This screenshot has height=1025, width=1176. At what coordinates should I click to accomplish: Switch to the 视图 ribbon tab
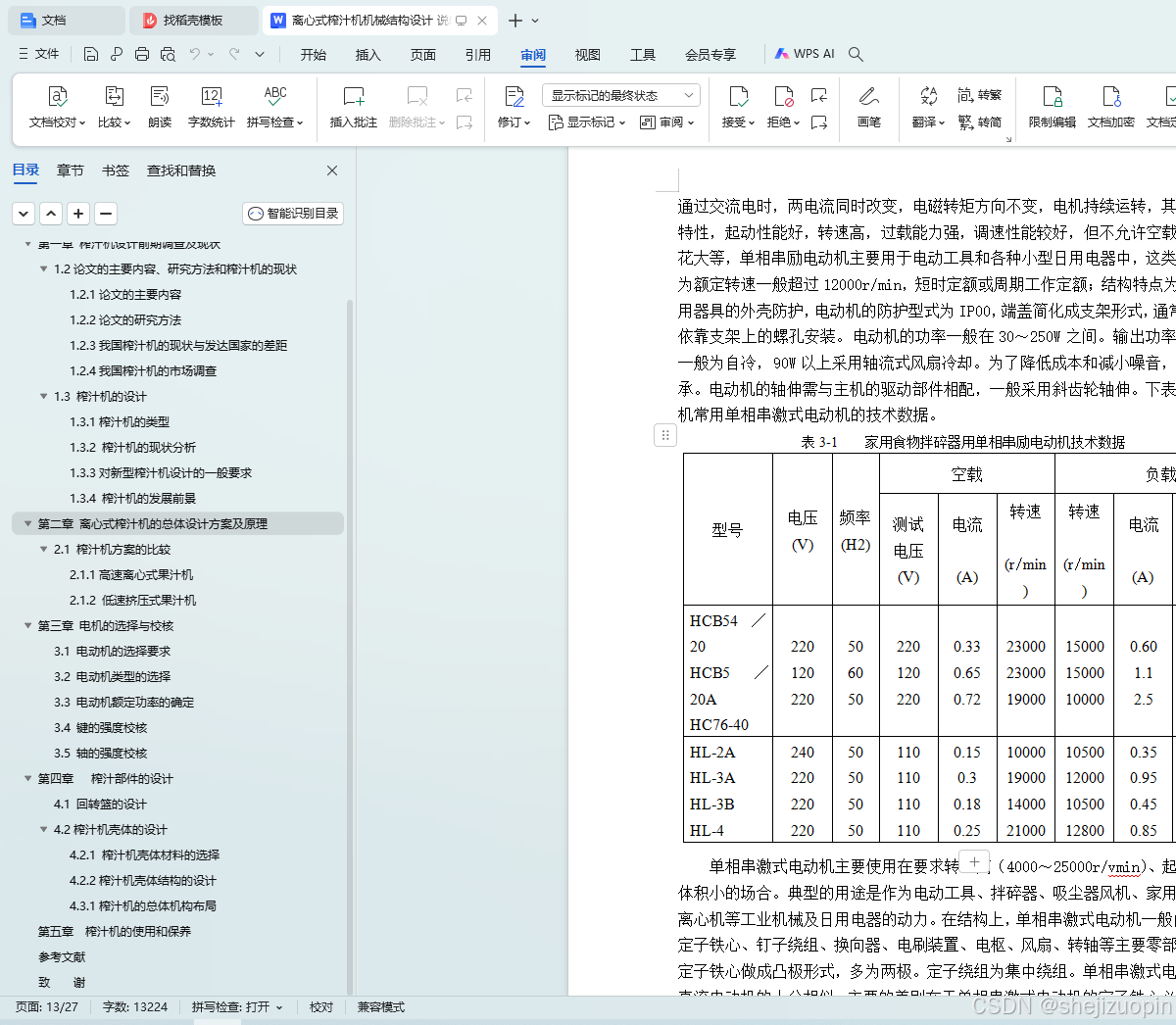[588, 55]
